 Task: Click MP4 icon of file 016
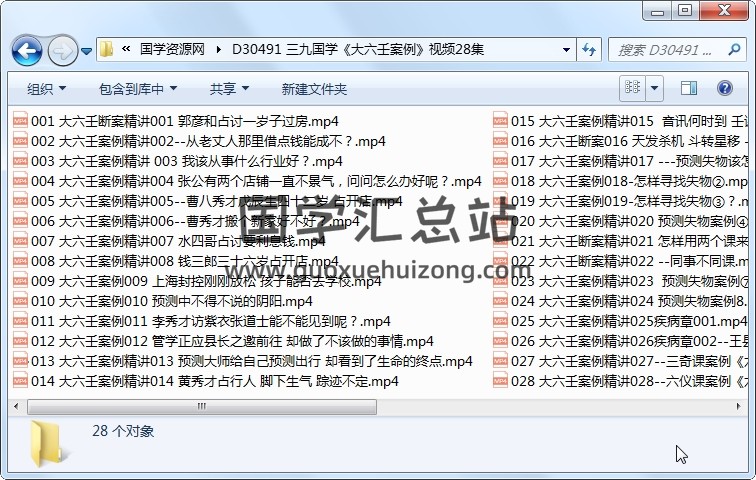tap(500, 141)
